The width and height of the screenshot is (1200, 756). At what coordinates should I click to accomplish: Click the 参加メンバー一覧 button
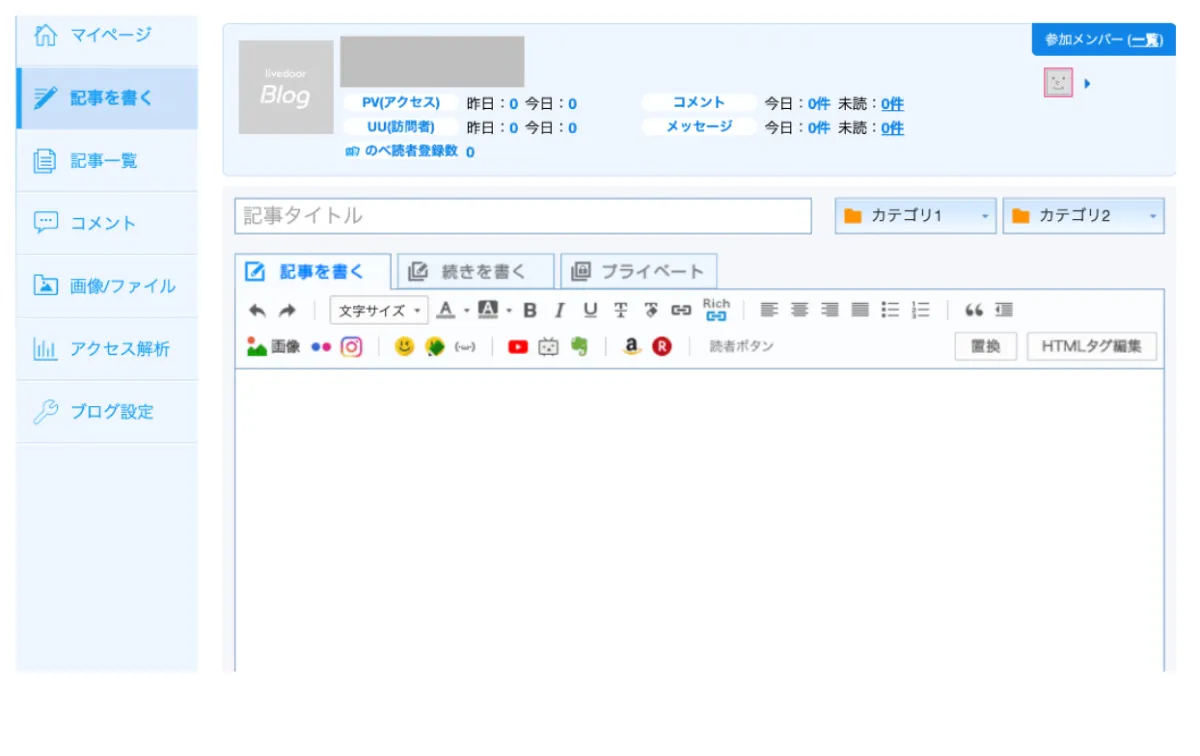click(x=1103, y=40)
